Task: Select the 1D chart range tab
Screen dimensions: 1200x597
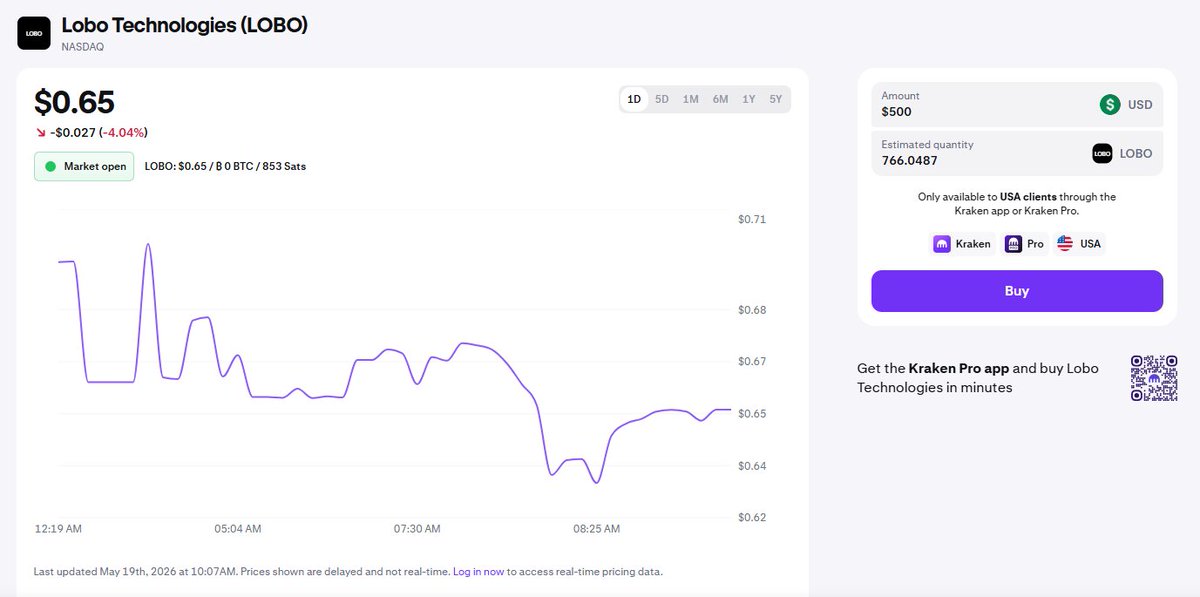Action: tap(634, 99)
